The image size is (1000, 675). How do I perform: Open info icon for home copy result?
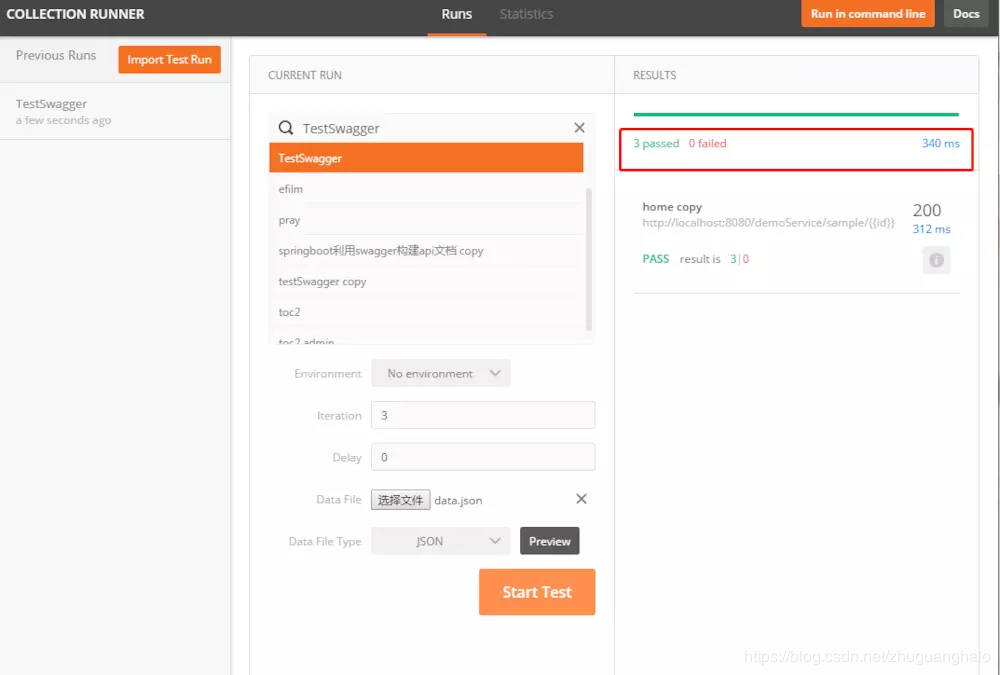pyautogui.click(x=936, y=260)
